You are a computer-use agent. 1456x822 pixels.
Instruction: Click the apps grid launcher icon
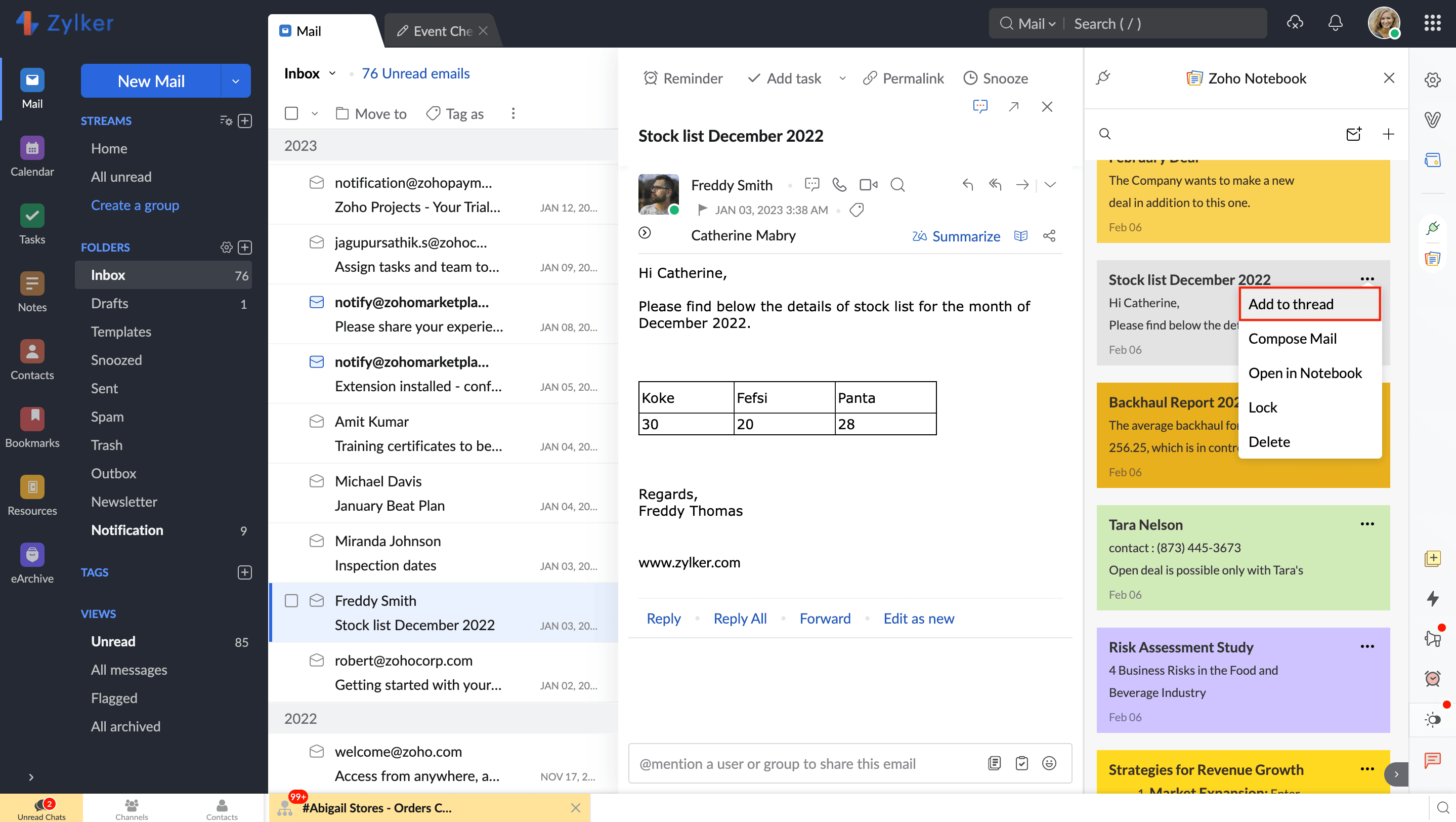click(x=1432, y=23)
